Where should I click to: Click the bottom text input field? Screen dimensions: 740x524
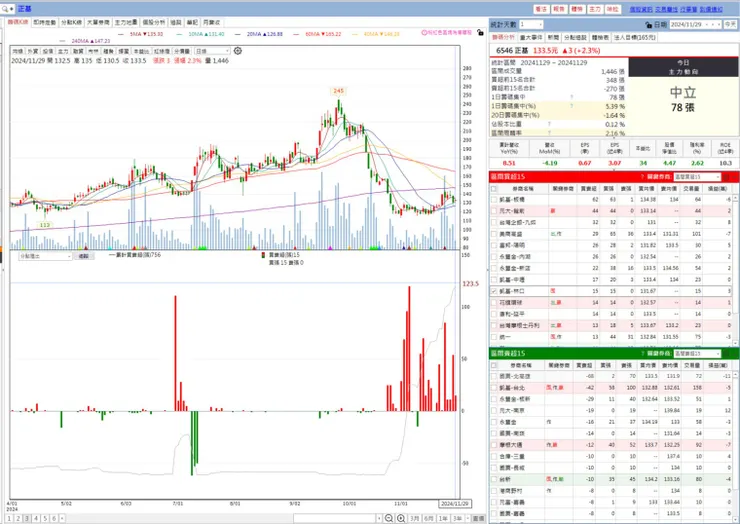335,518
